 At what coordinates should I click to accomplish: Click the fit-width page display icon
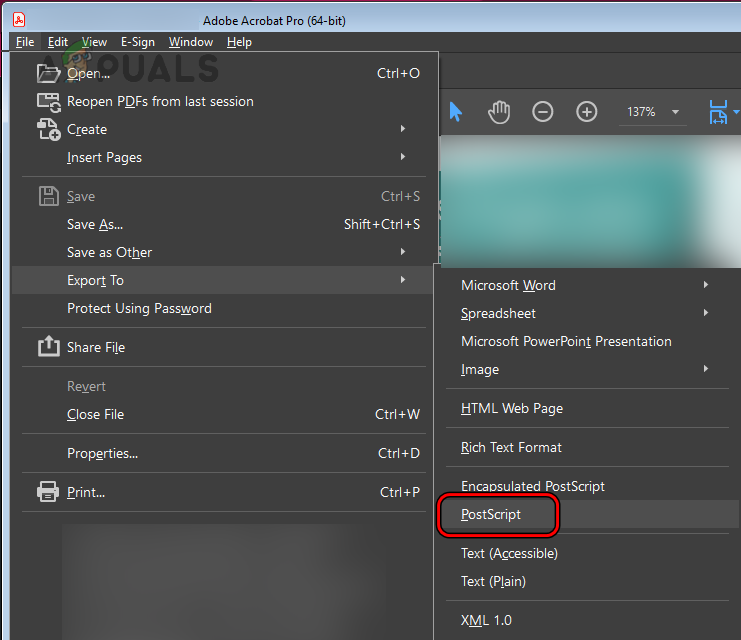718,112
